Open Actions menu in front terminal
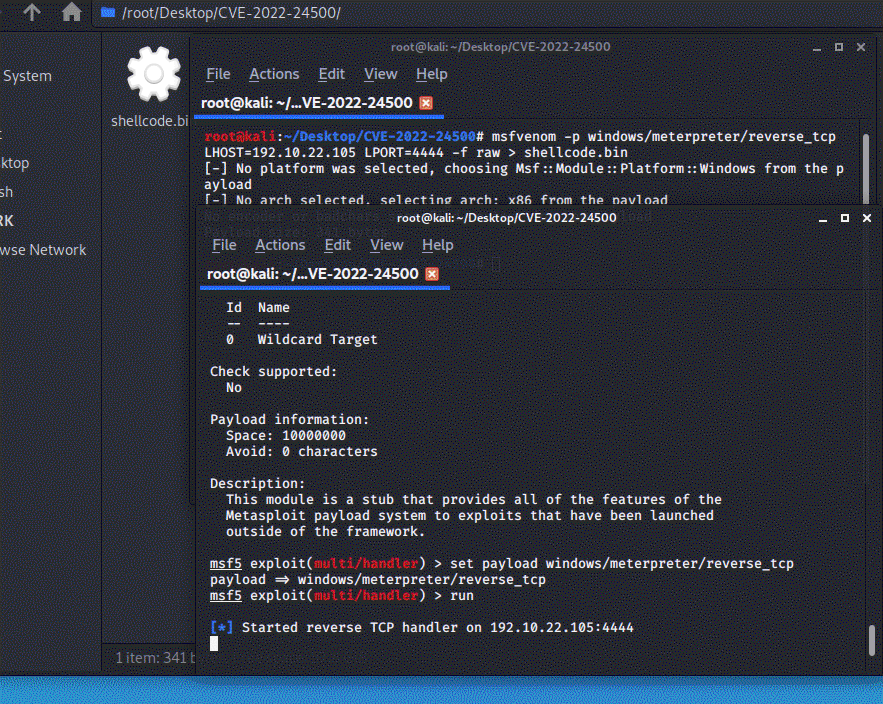Image resolution: width=883 pixels, height=704 pixels. click(280, 245)
